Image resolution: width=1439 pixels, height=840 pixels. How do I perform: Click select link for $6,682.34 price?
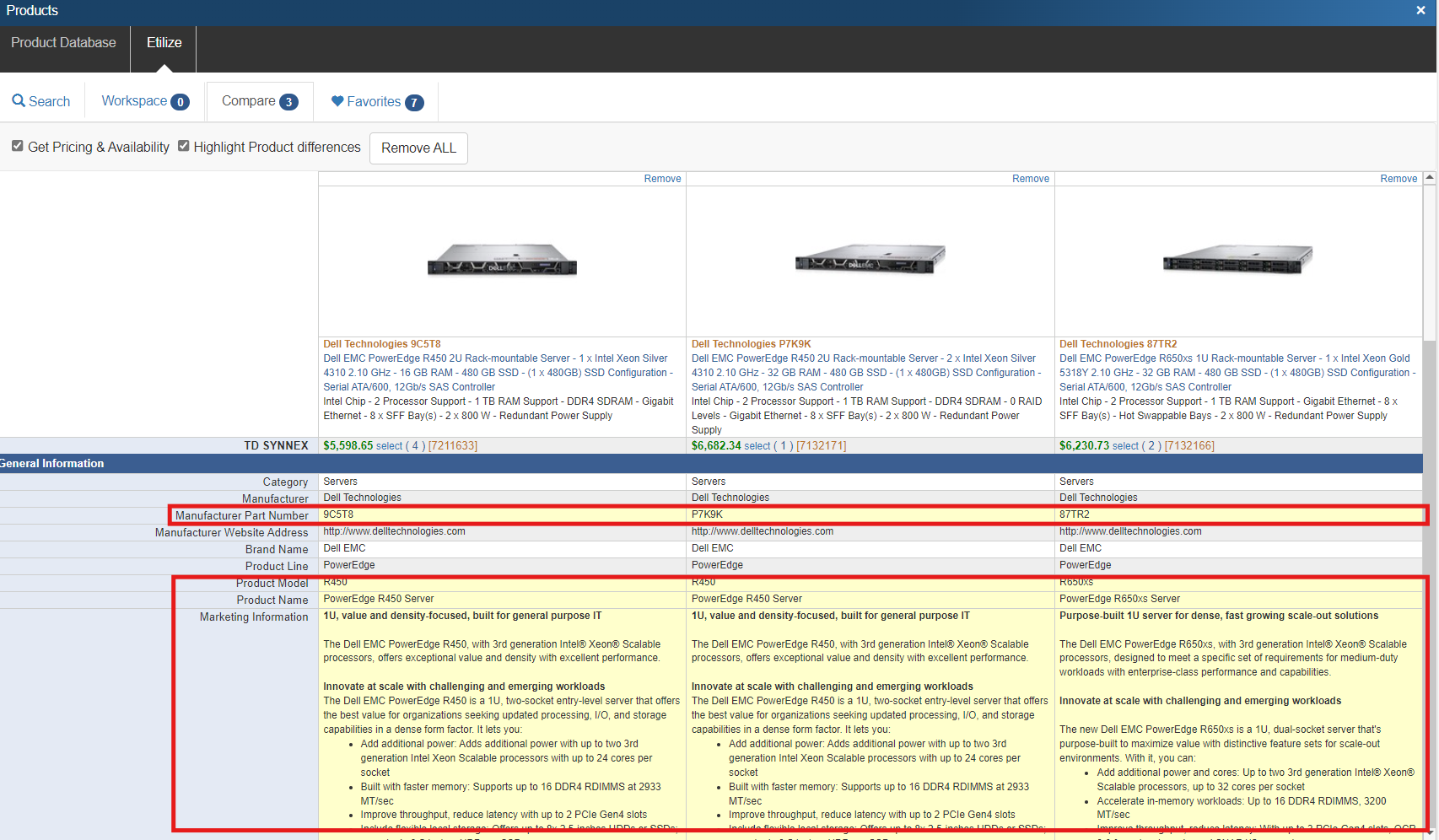click(757, 446)
